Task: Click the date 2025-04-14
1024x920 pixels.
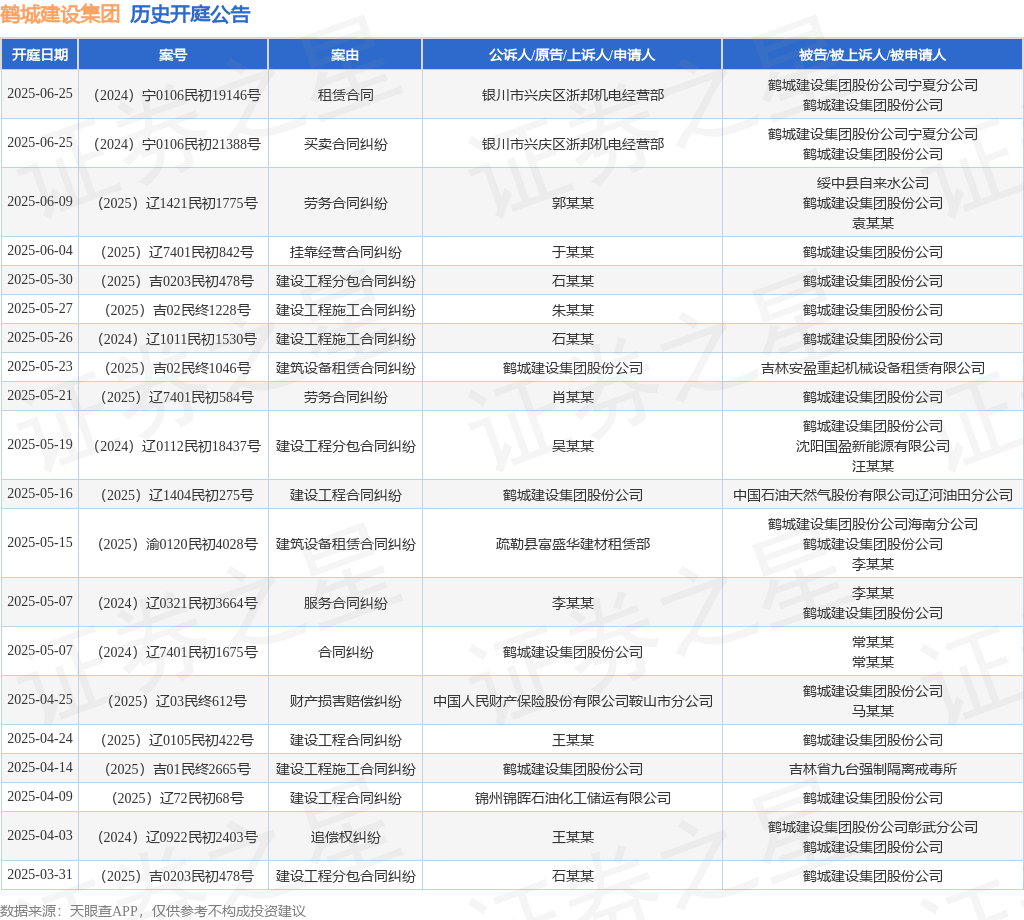Action: 40,767
